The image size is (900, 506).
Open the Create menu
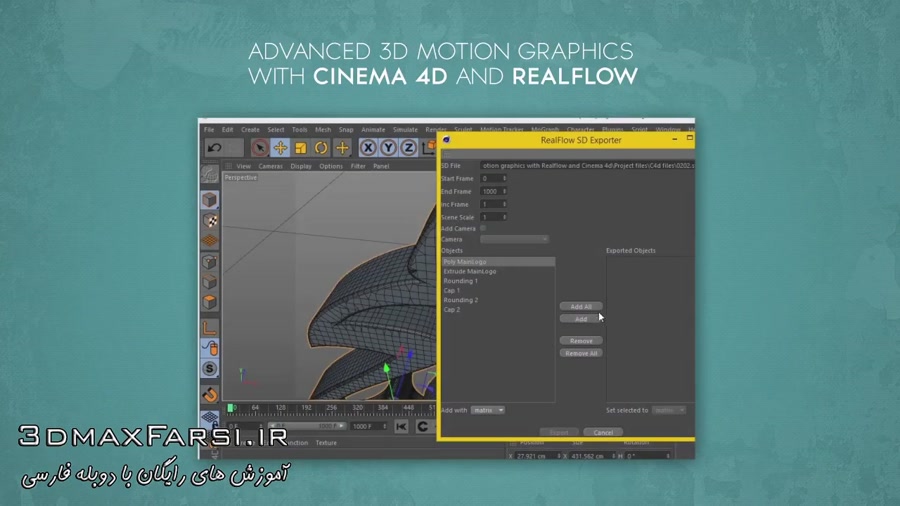click(x=250, y=130)
